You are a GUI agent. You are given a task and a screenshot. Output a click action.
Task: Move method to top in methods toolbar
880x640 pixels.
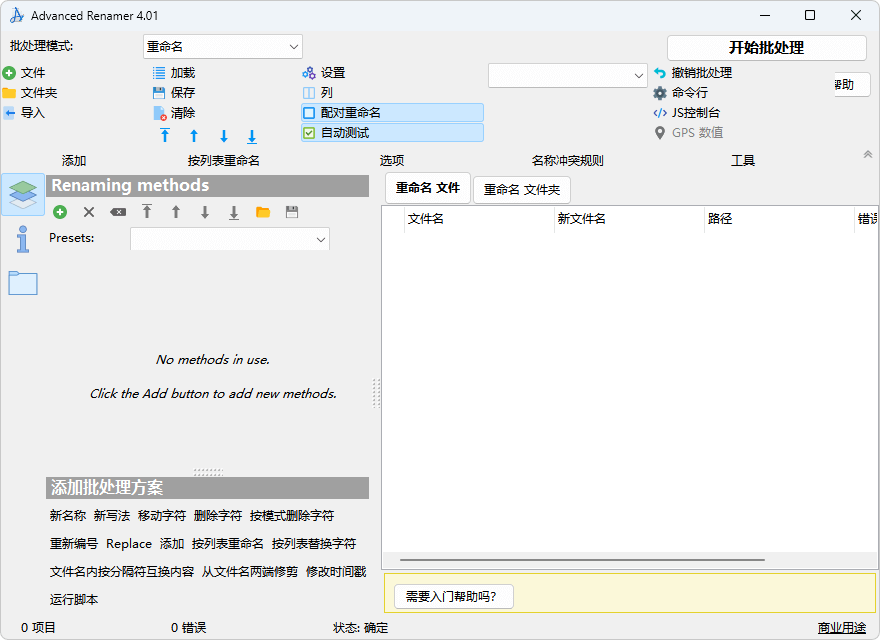coord(147,212)
